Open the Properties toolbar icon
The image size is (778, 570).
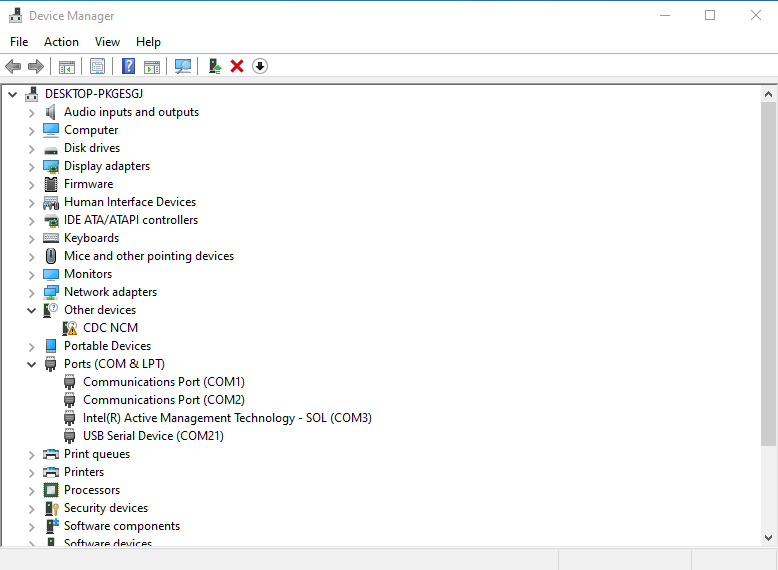click(97, 66)
